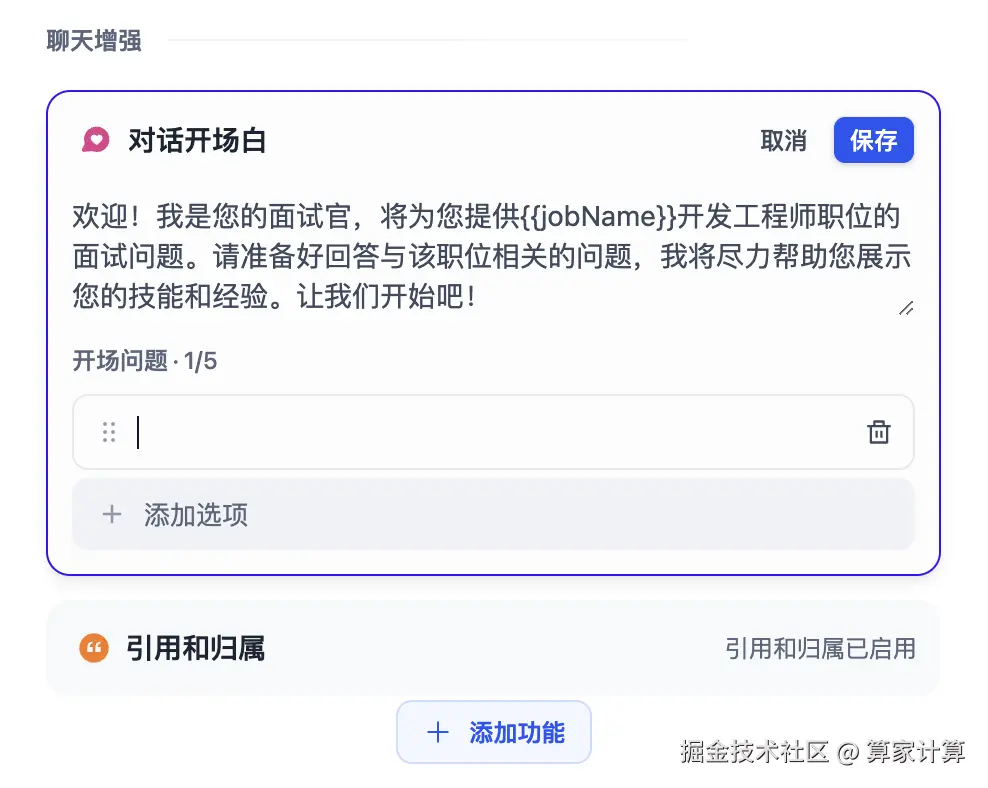Click the {{jobName}} variable in the greeting
Image resolution: width=988 pixels, height=788 pixels.
599,216
